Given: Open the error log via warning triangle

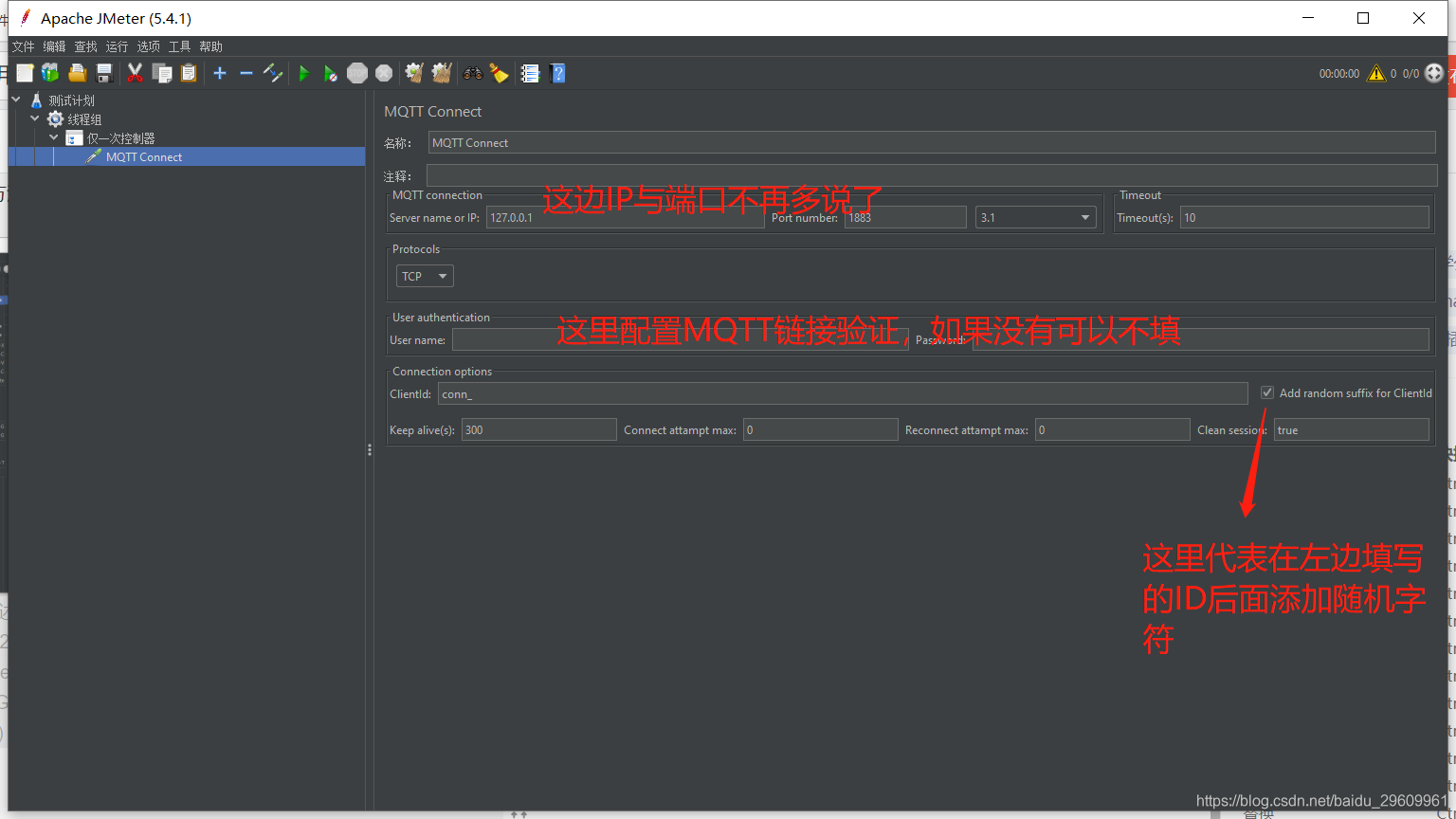Looking at the screenshot, I should (1376, 73).
